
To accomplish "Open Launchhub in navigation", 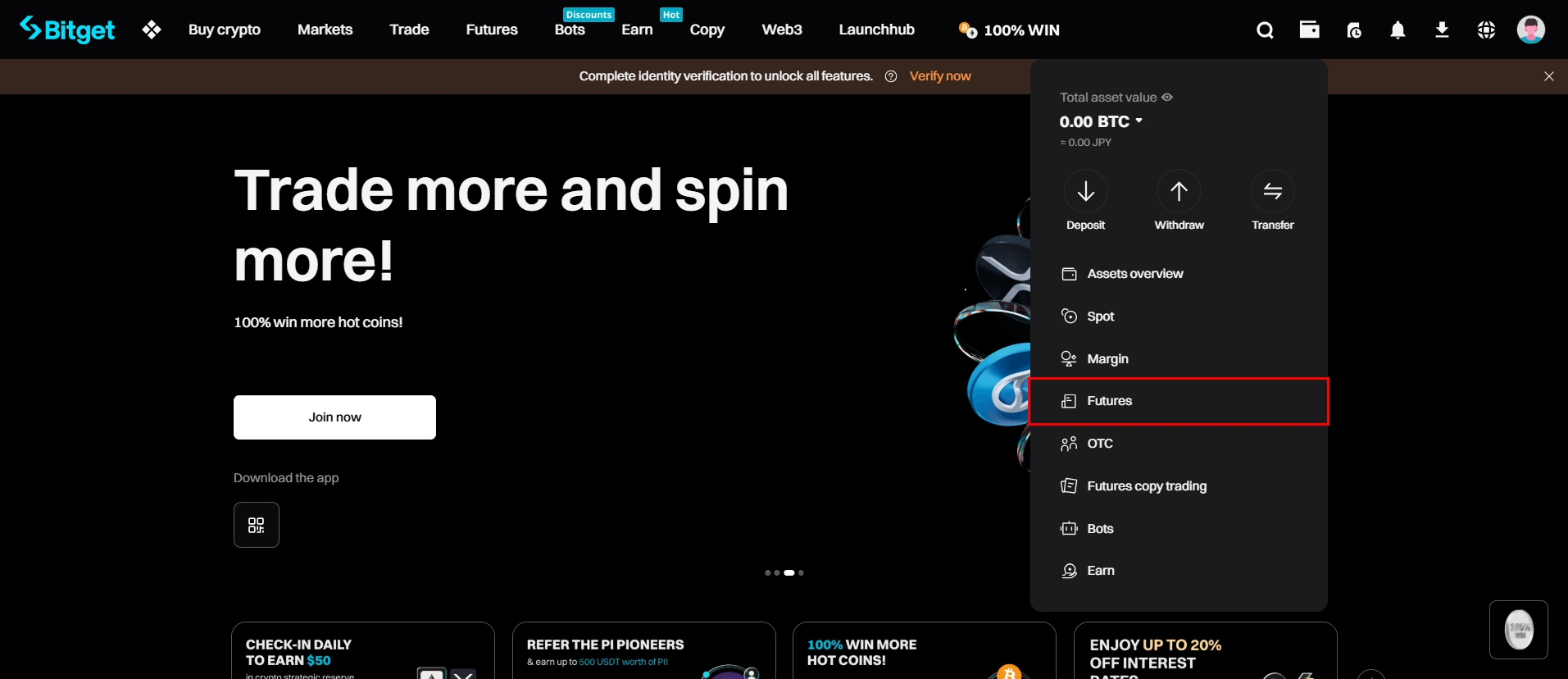I will tap(876, 30).
